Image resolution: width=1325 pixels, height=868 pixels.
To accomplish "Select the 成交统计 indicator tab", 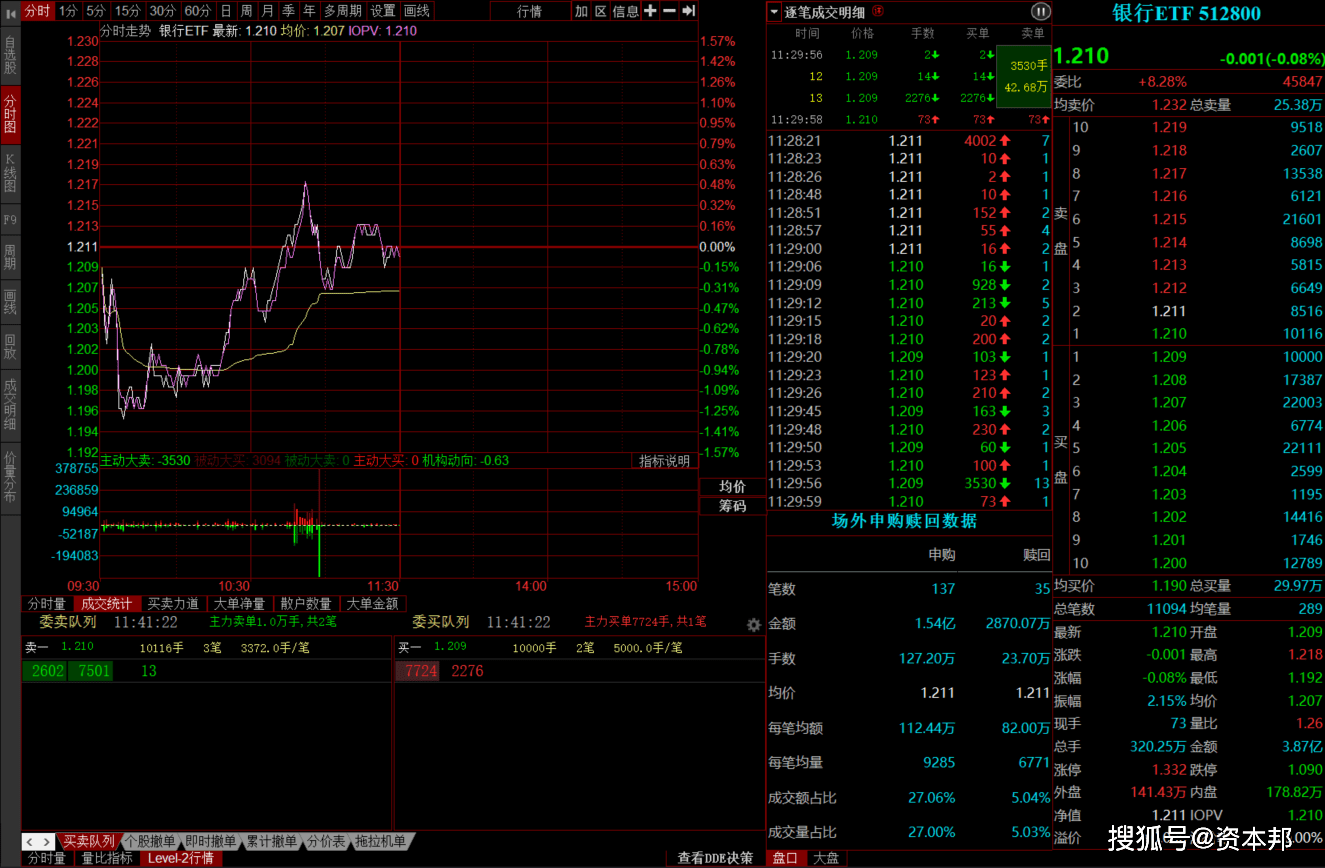I will click(x=106, y=604).
